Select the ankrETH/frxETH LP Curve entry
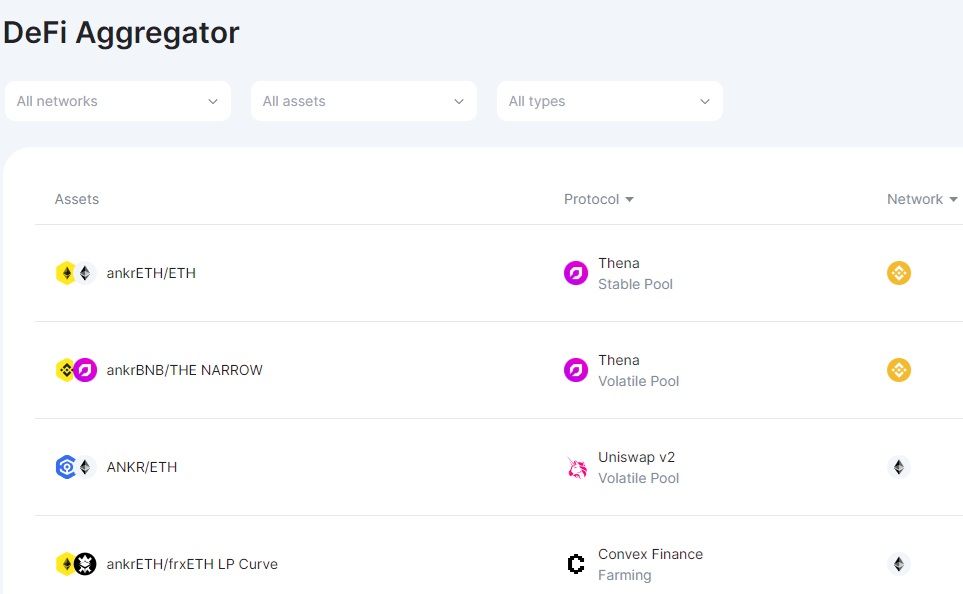 pyautogui.click(x=192, y=564)
